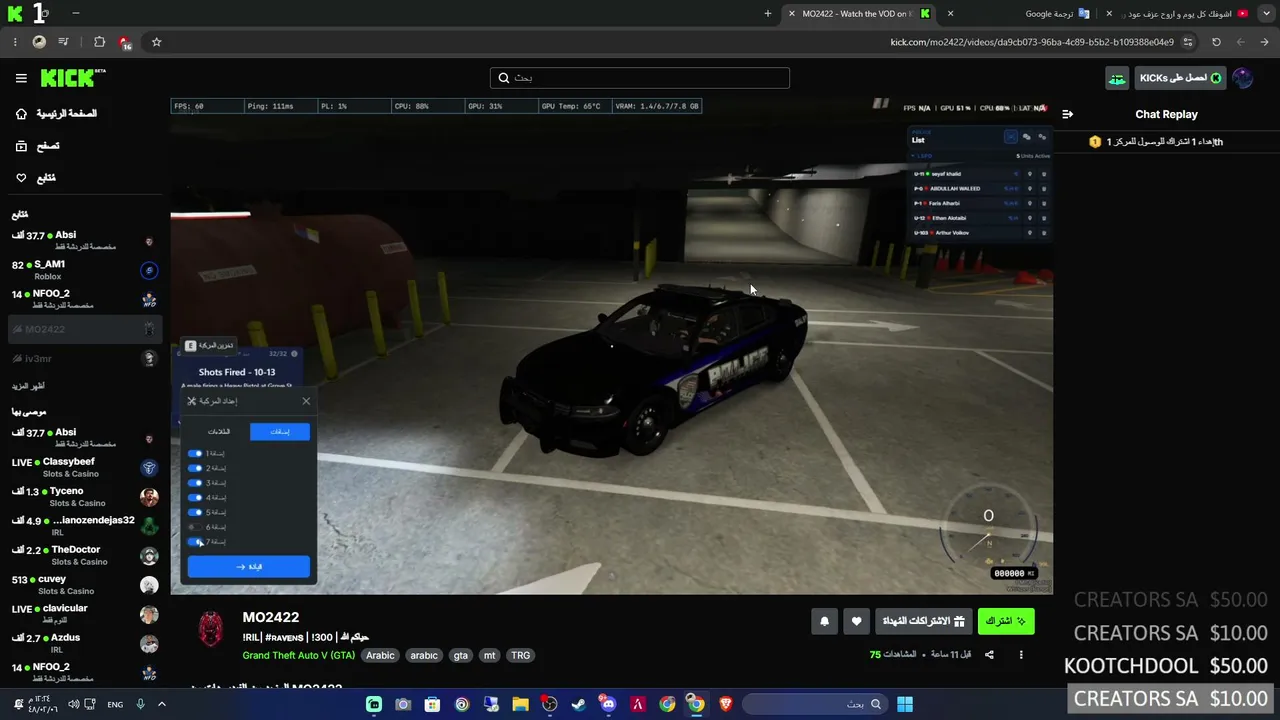The width and height of the screenshot is (1280, 720).
Task: Open File Explorer from the taskbar
Action: coord(520,704)
